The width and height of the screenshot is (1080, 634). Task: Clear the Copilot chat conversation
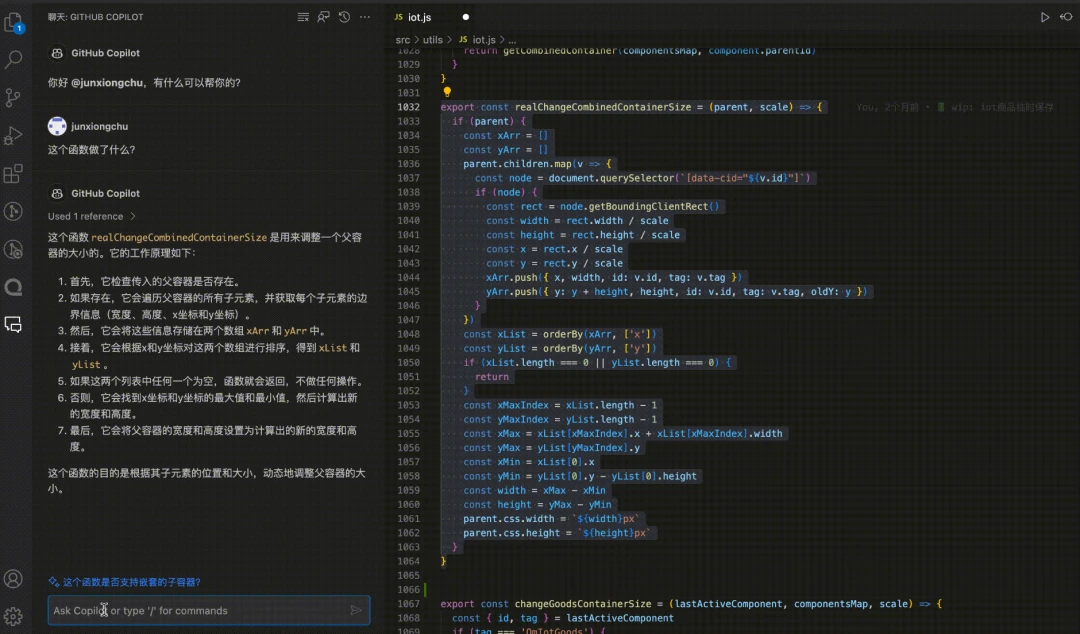[303, 17]
